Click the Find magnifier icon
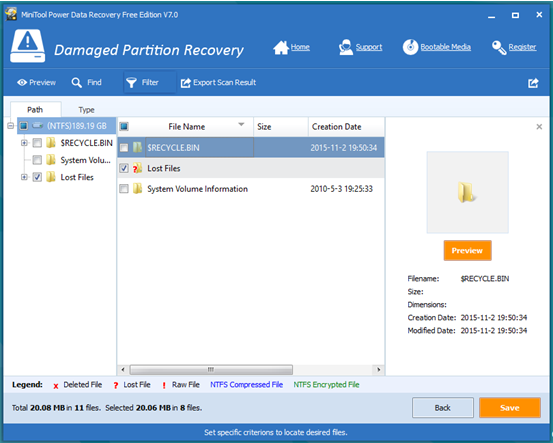Screen dimensions: 553x443 click(77, 83)
